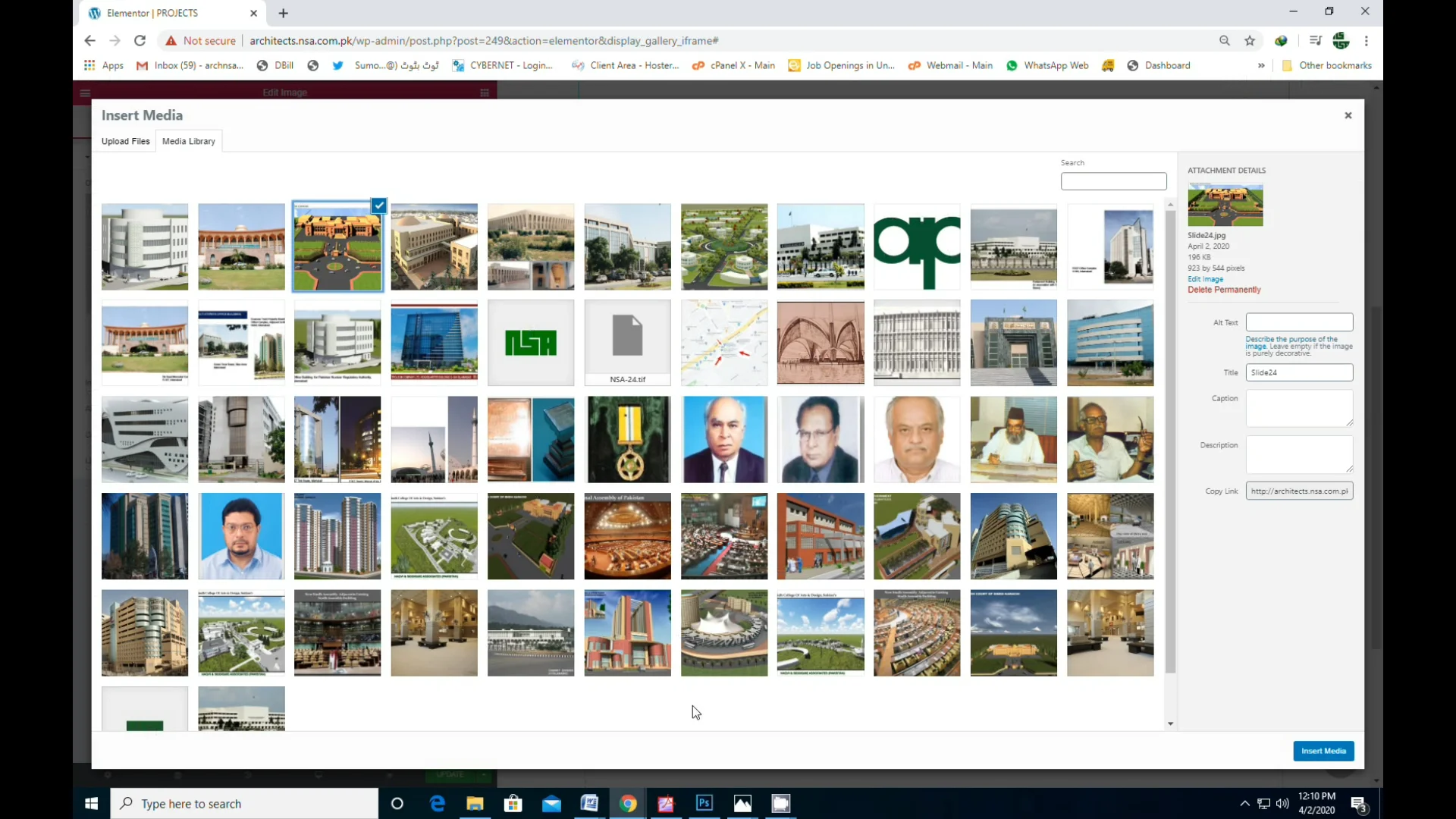Open Photos app from taskbar
This screenshot has width=1456, height=819.
[742, 804]
